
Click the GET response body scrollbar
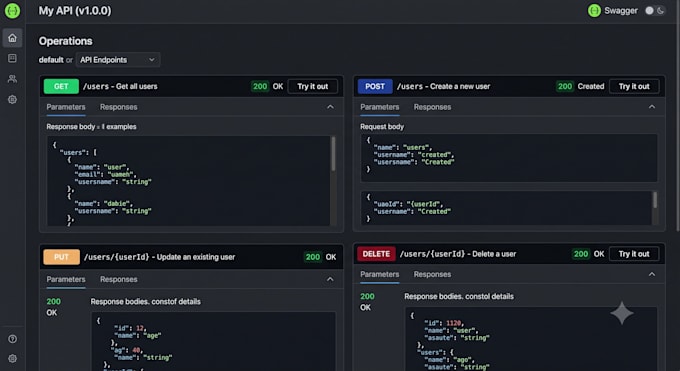333,154
